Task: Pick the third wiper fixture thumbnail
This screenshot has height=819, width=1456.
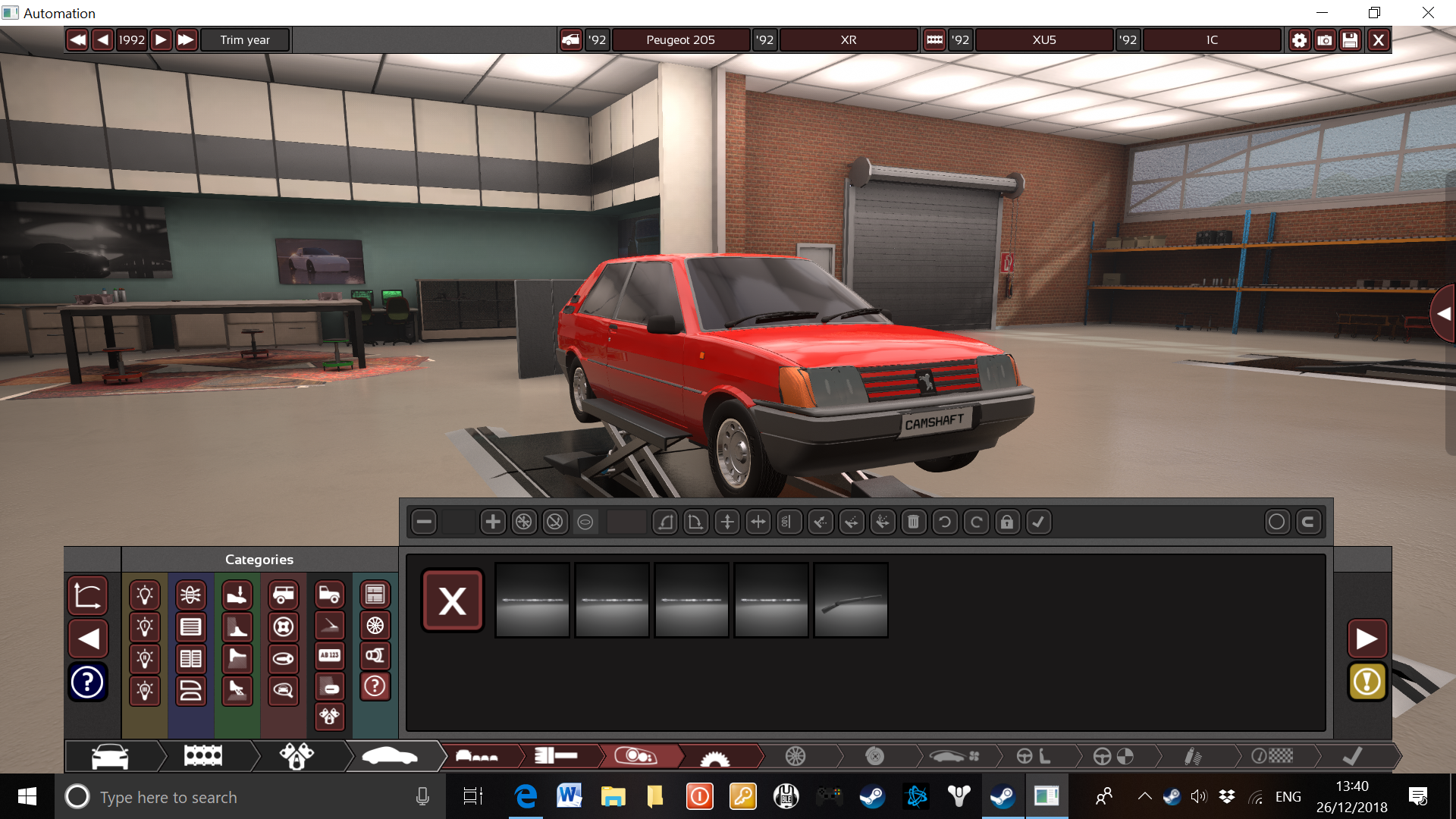Action: (692, 600)
